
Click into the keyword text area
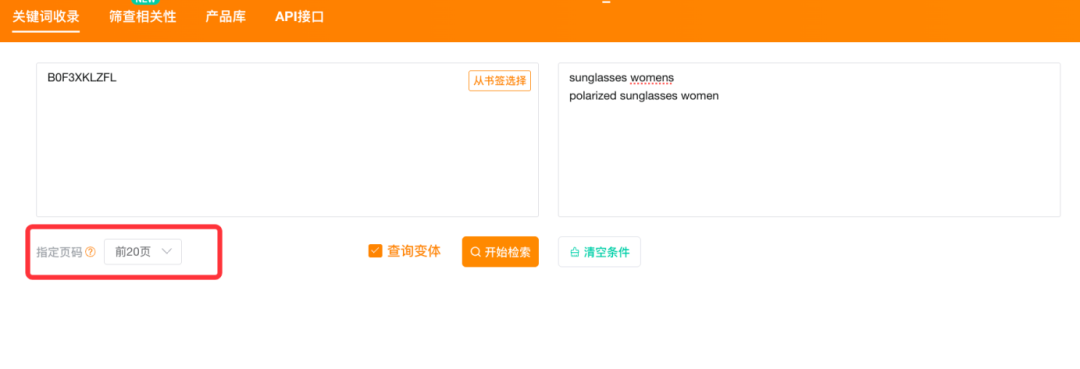click(x=809, y=140)
